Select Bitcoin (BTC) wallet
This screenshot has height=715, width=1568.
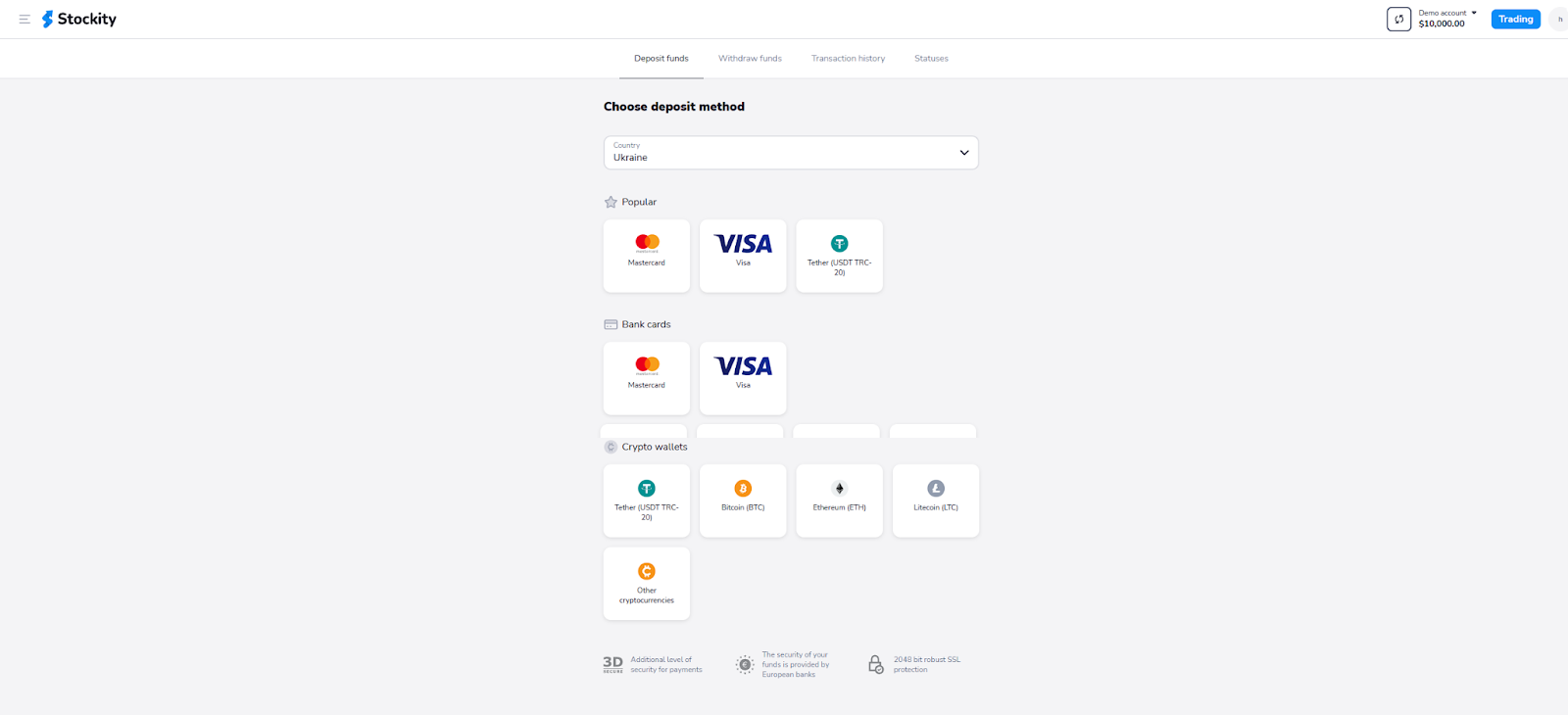point(743,500)
